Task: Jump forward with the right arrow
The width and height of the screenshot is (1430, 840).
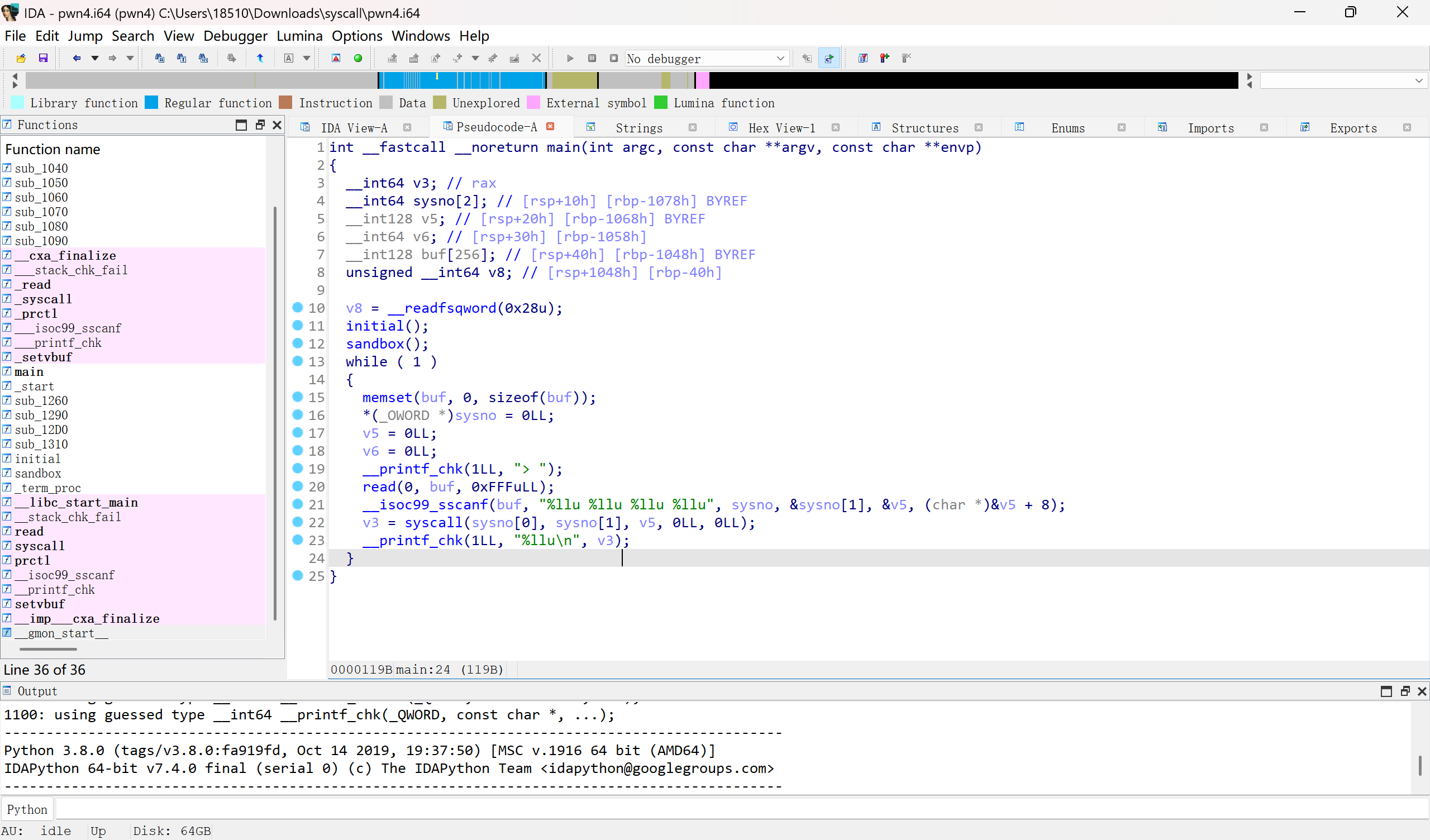Action: pyautogui.click(x=112, y=58)
